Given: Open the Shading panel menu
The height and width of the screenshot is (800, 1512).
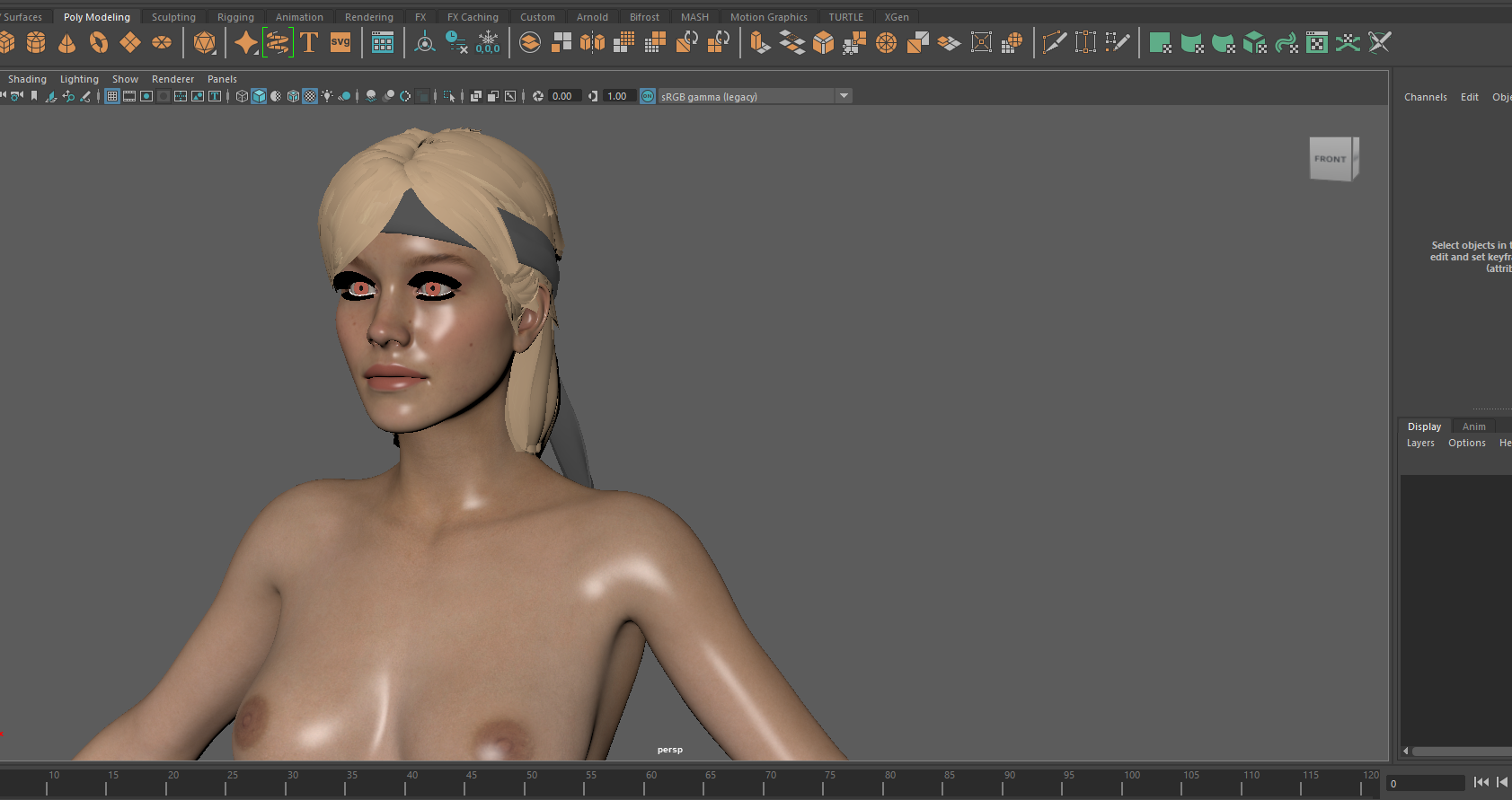Looking at the screenshot, I should (x=27, y=79).
